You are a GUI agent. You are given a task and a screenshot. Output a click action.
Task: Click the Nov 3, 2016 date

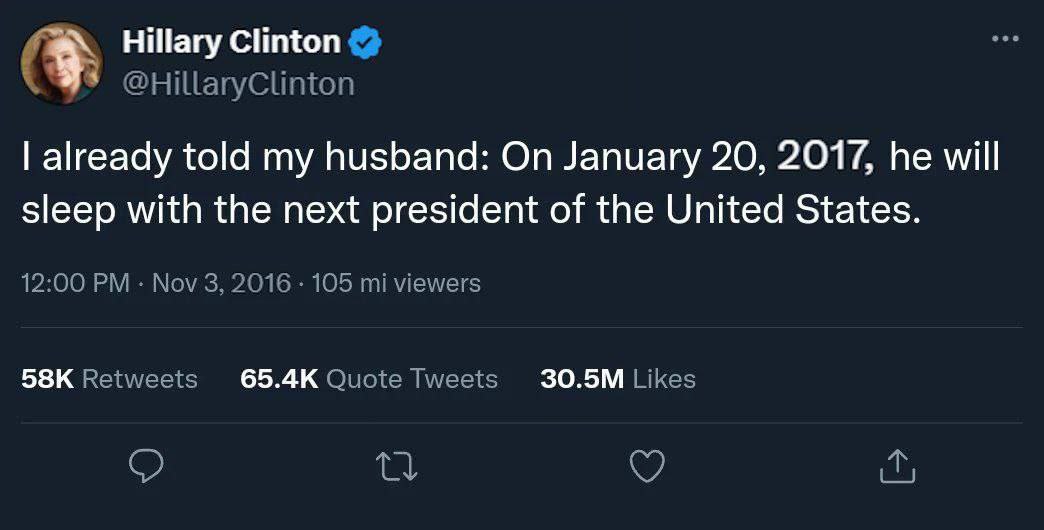(221, 284)
